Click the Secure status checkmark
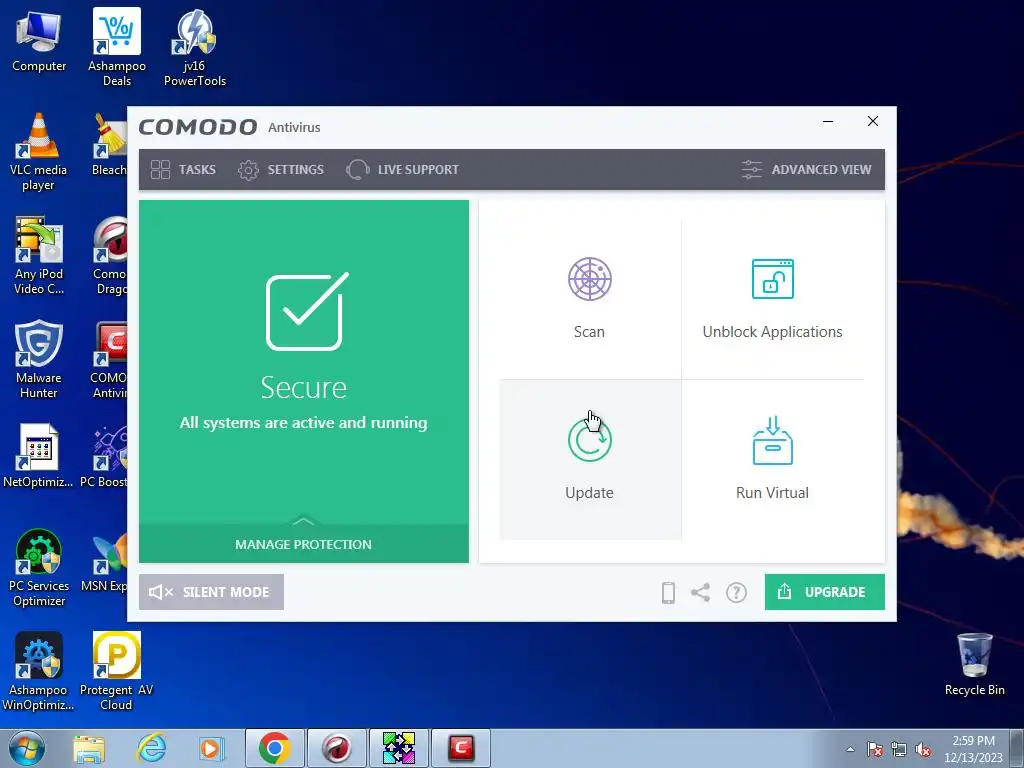1024x768 pixels. coord(306,312)
